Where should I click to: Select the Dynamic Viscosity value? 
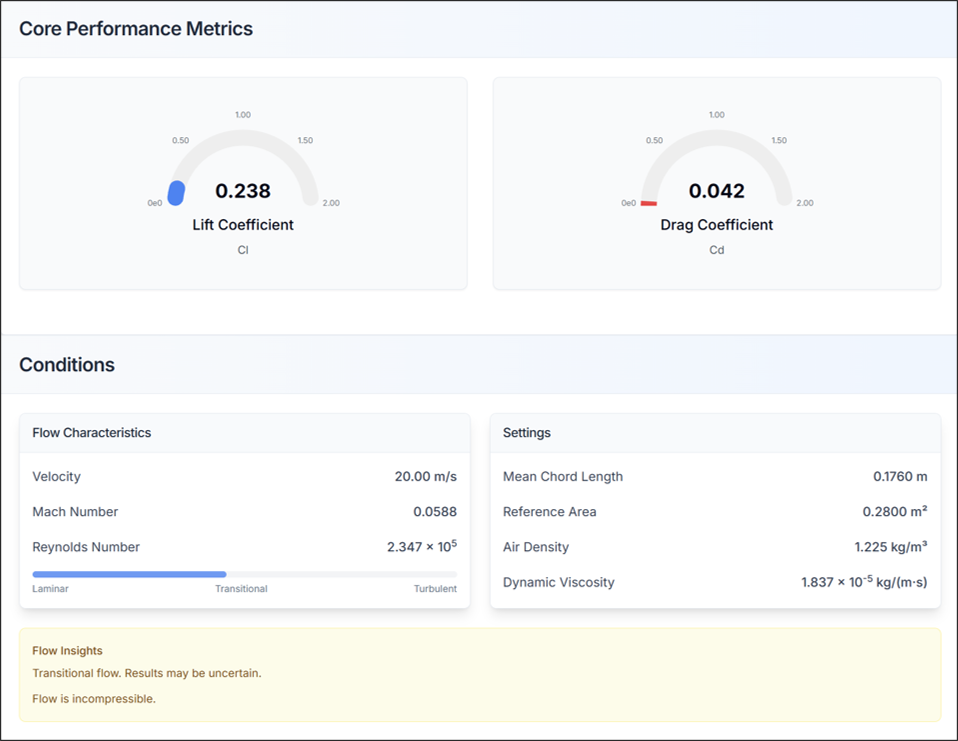(863, 582)
